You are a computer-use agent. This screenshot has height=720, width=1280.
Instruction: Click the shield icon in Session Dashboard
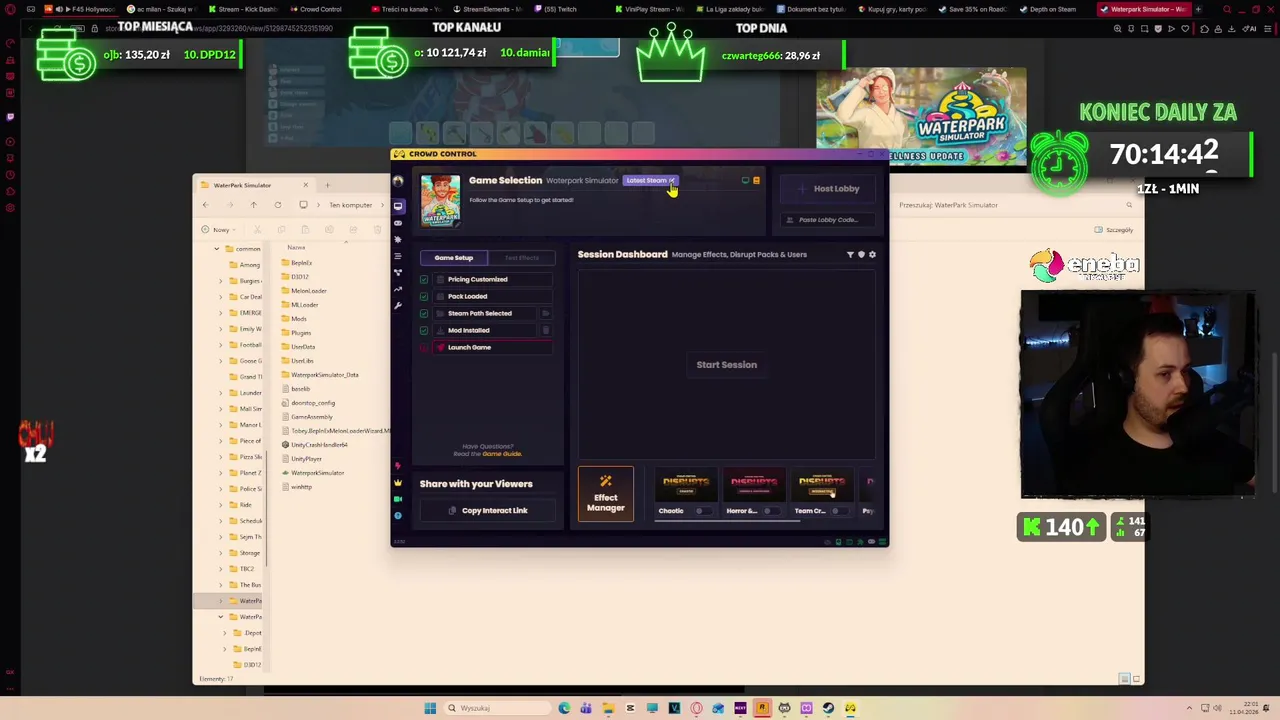[x=861, y=255]
